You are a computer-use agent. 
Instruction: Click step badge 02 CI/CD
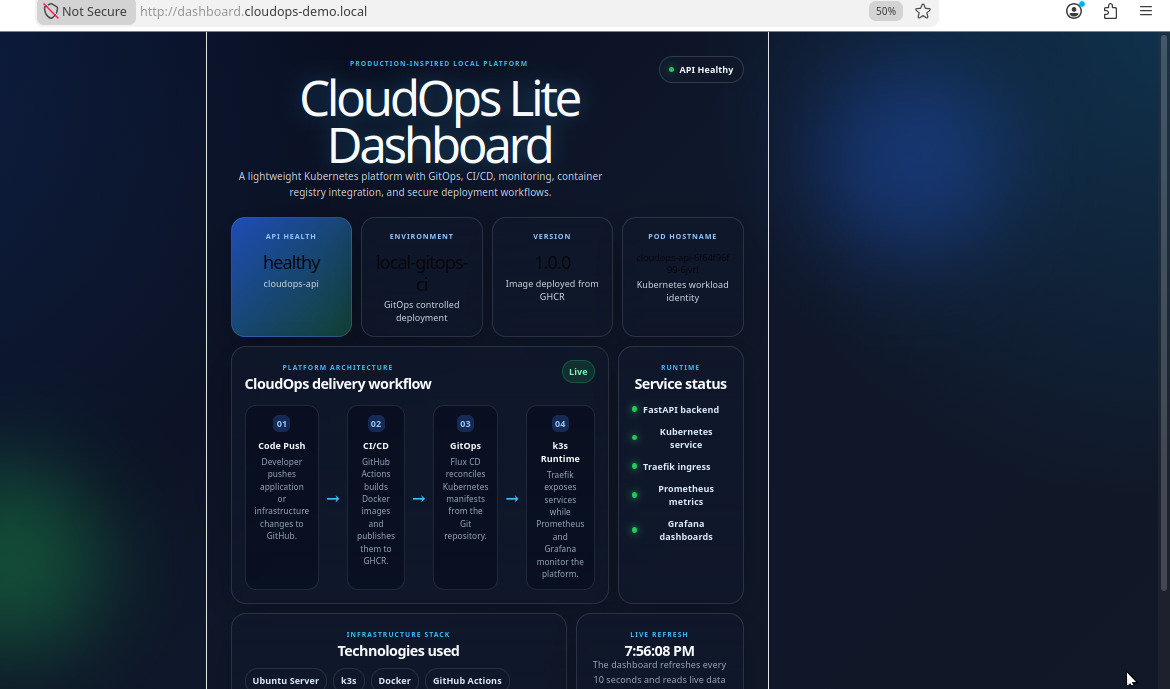(376, 424)
